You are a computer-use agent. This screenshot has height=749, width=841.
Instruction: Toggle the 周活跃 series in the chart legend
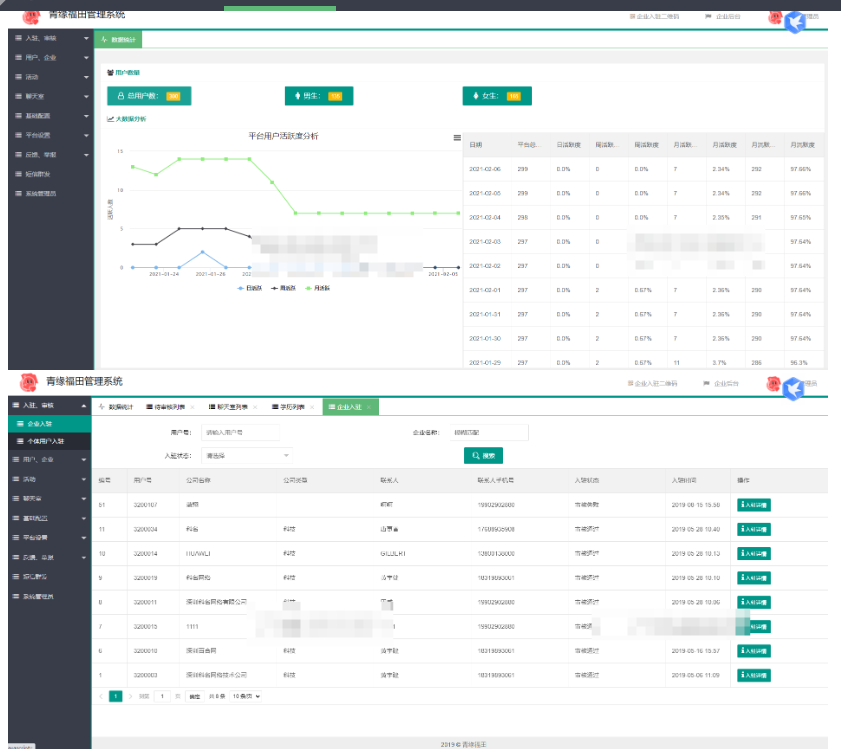[x=284, y=288]
